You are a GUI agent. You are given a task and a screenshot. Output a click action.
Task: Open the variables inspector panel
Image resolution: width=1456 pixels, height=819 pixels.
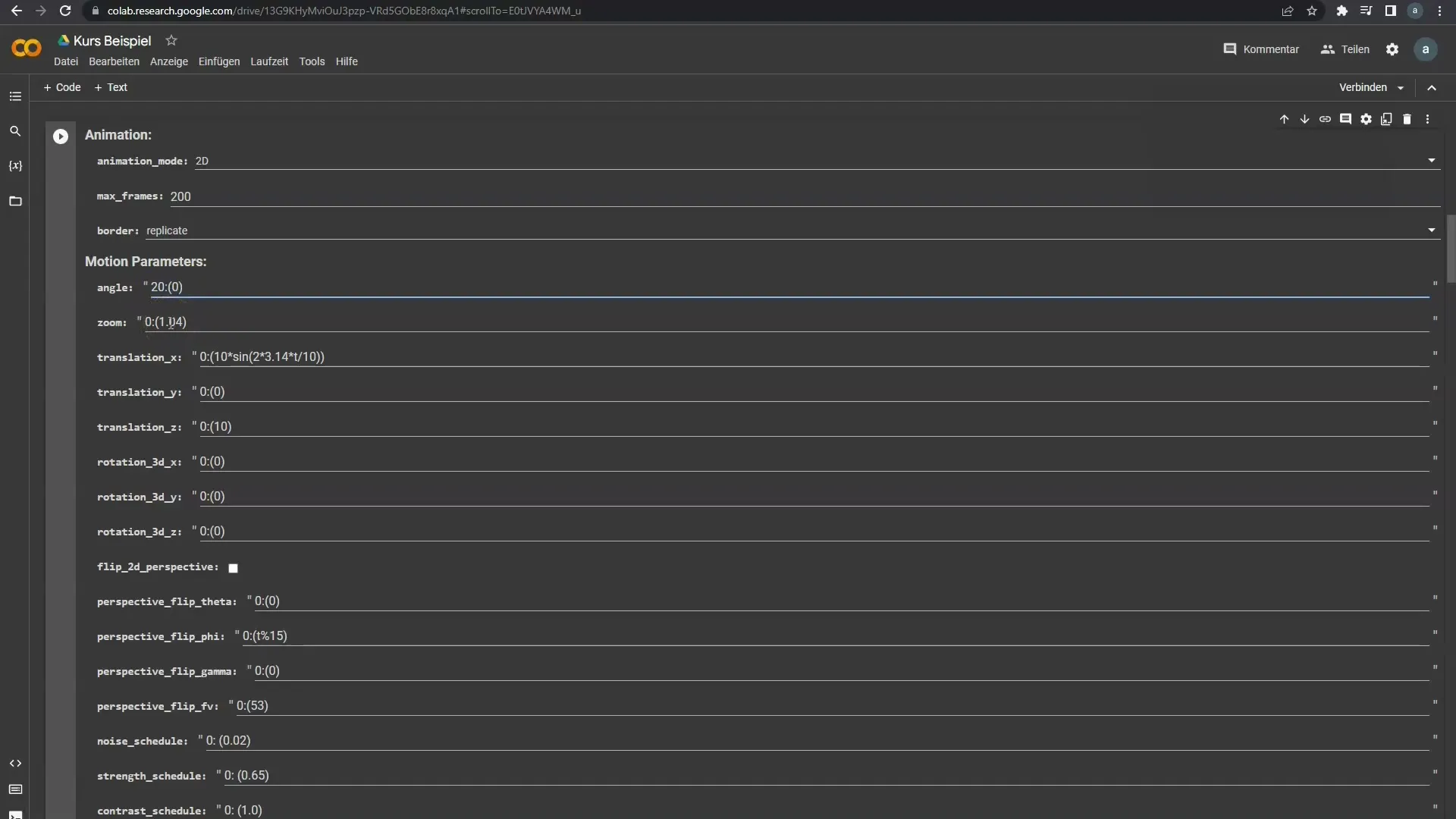point(15,166)
